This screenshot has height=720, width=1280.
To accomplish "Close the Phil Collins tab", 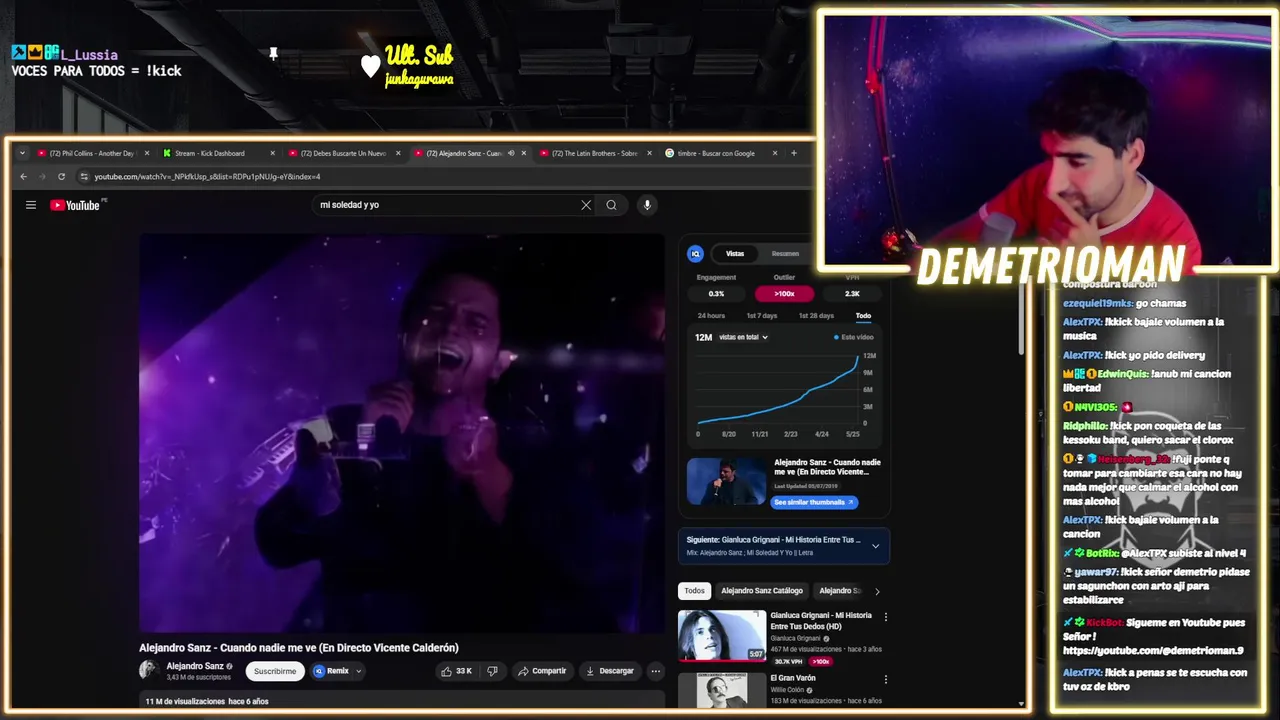I will (147, 153).
